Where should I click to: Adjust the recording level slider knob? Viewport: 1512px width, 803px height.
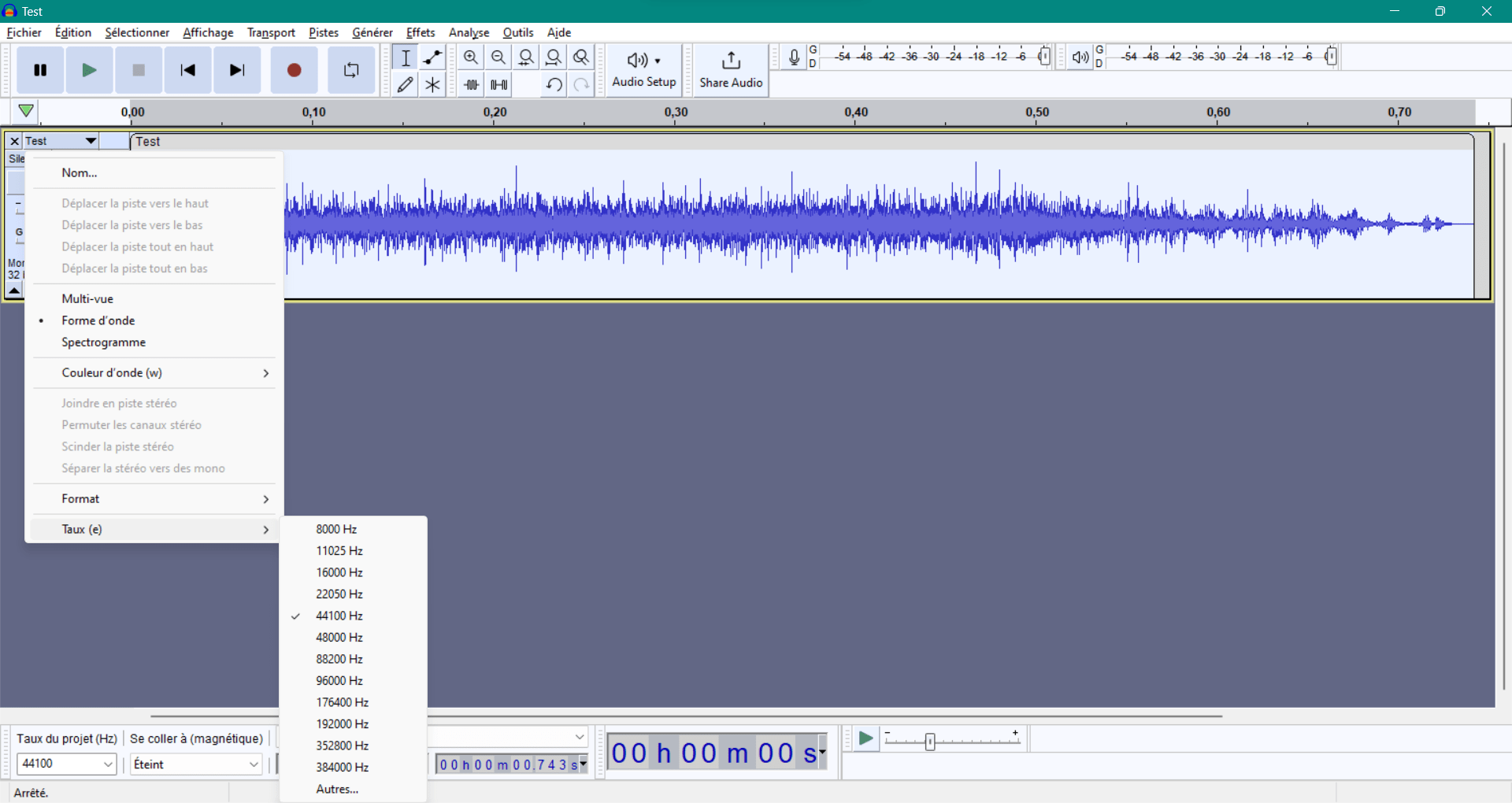click(1044, 57)
